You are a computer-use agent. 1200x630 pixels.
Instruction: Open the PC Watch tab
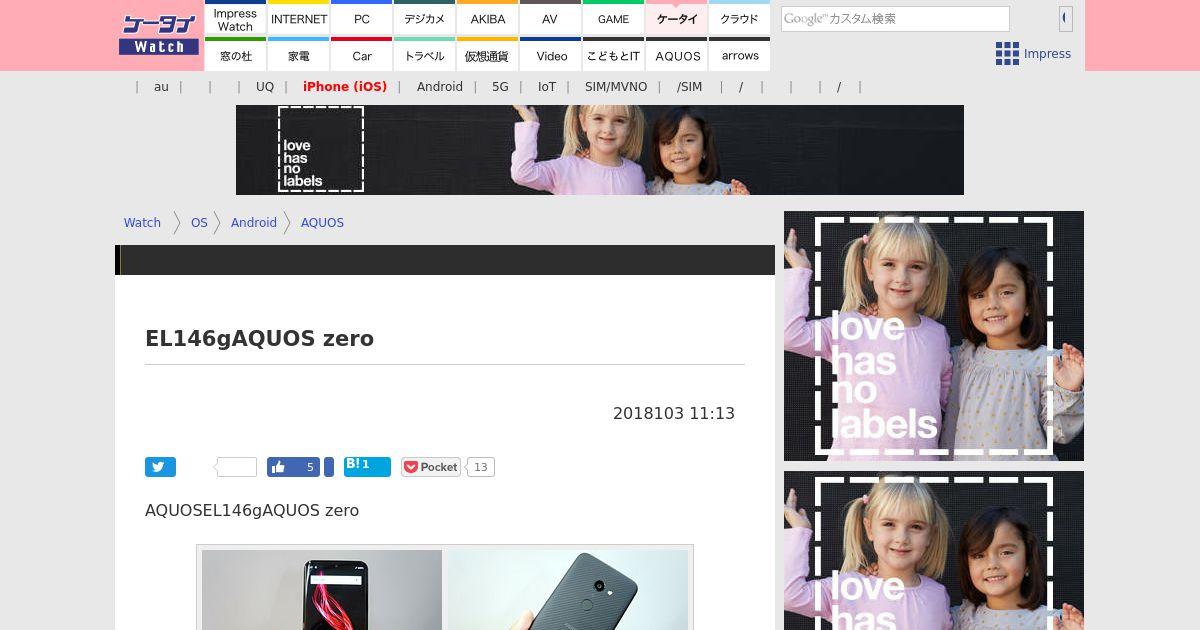click(361, 19)
